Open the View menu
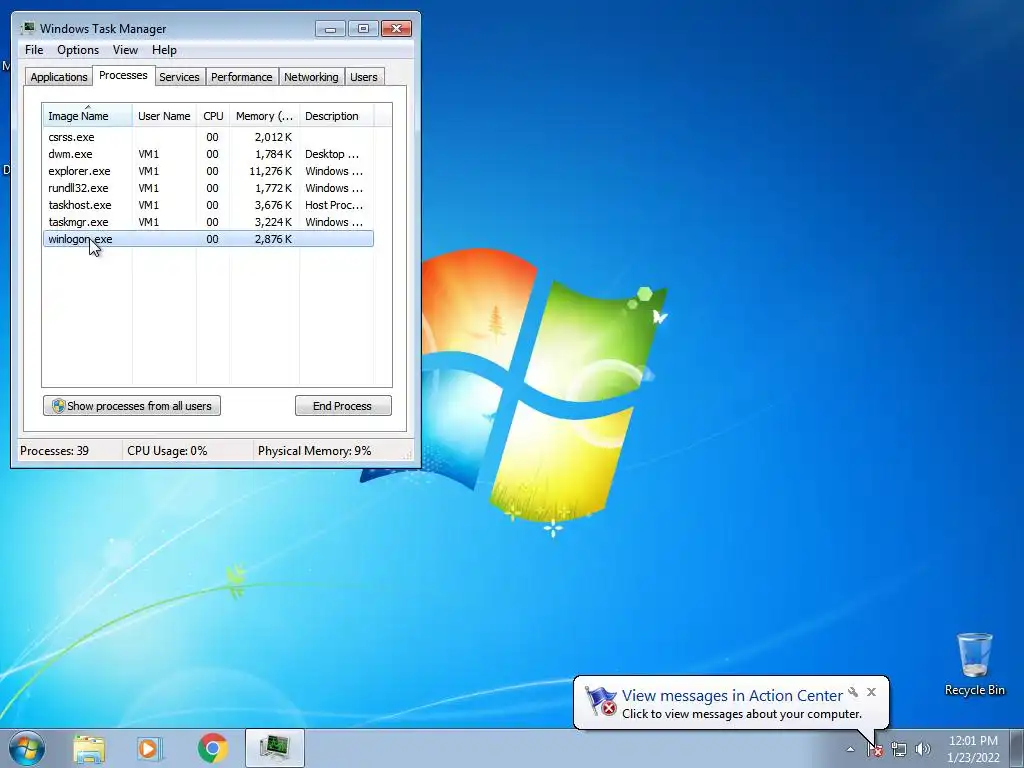Image resolution: width=1024 pixels, height=768 pixels. click(x=125, y=50)
